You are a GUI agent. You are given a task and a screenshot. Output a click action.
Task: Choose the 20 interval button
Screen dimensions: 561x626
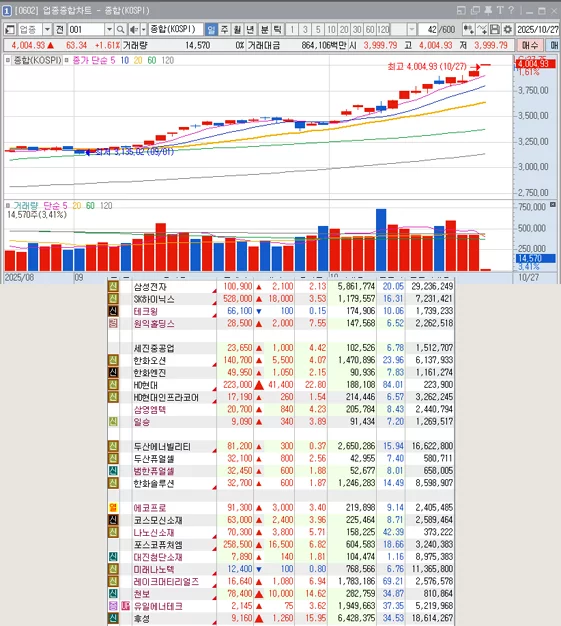344,30
